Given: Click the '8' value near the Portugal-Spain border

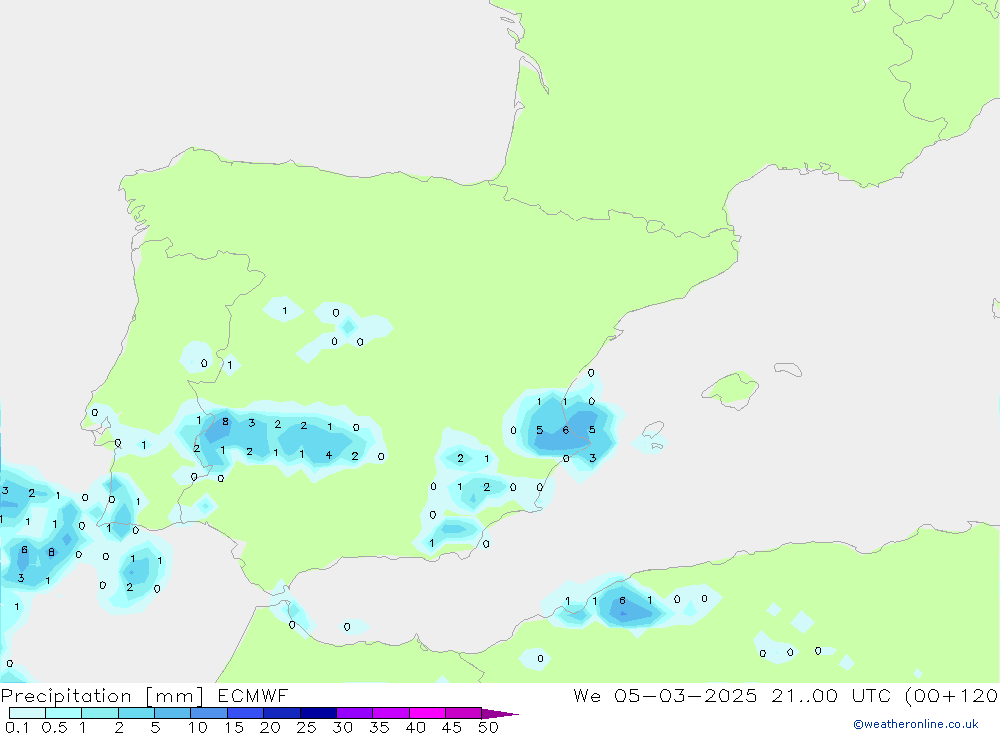Looking at the screenshot, I should pyautogui.click(x=225, y=422).
